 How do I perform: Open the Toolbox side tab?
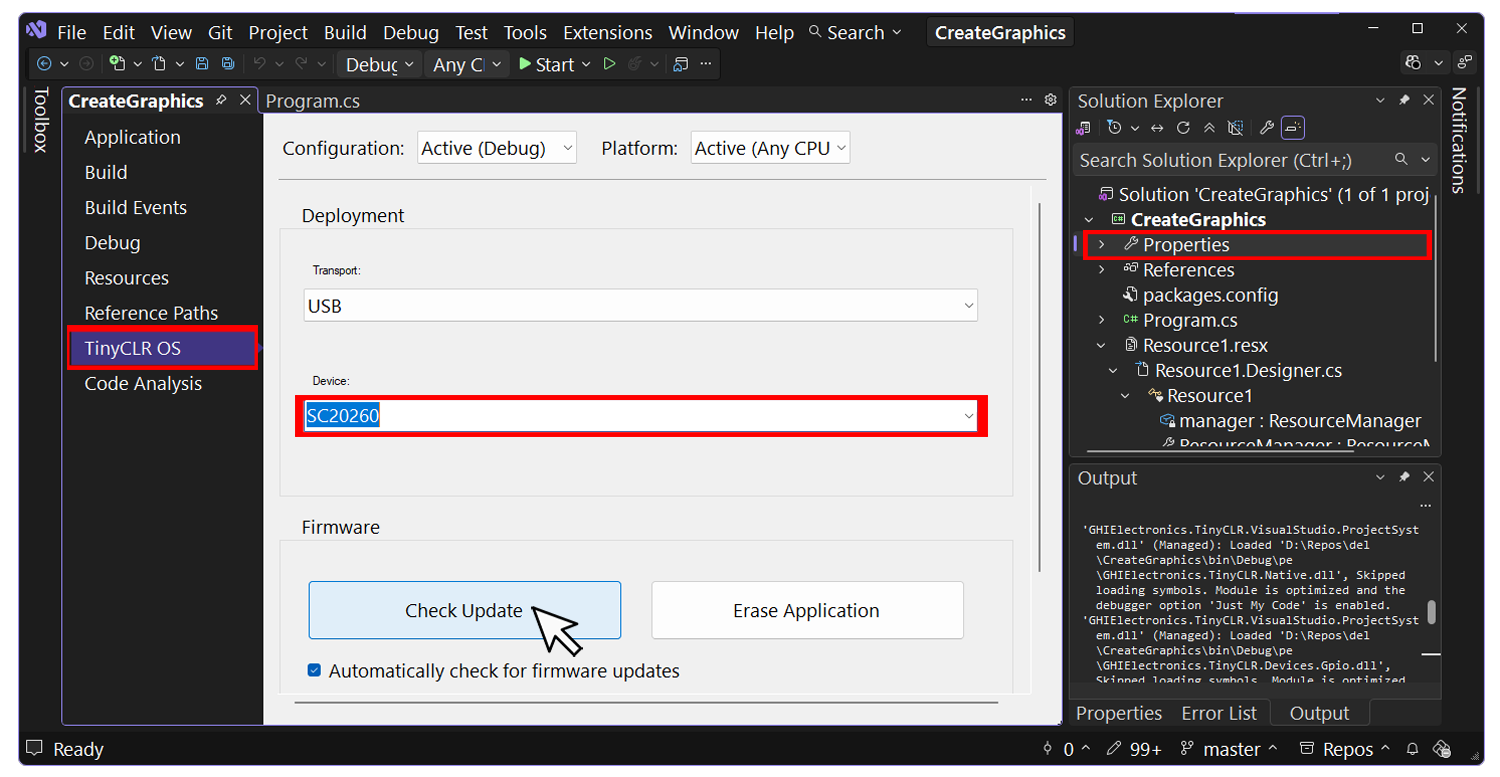coord(40,120)
